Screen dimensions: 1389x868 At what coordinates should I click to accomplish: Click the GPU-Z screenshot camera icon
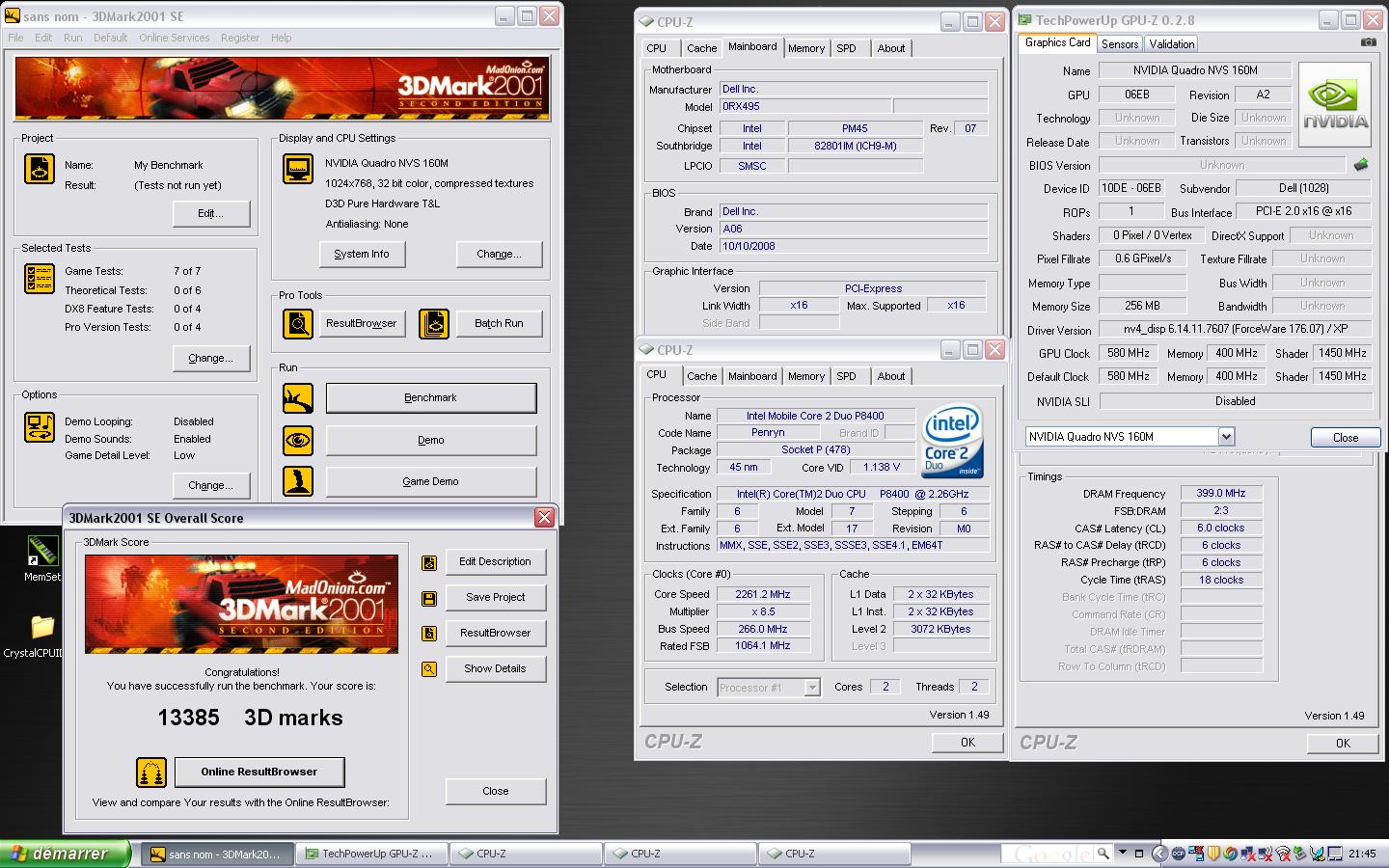point(1369,42)
